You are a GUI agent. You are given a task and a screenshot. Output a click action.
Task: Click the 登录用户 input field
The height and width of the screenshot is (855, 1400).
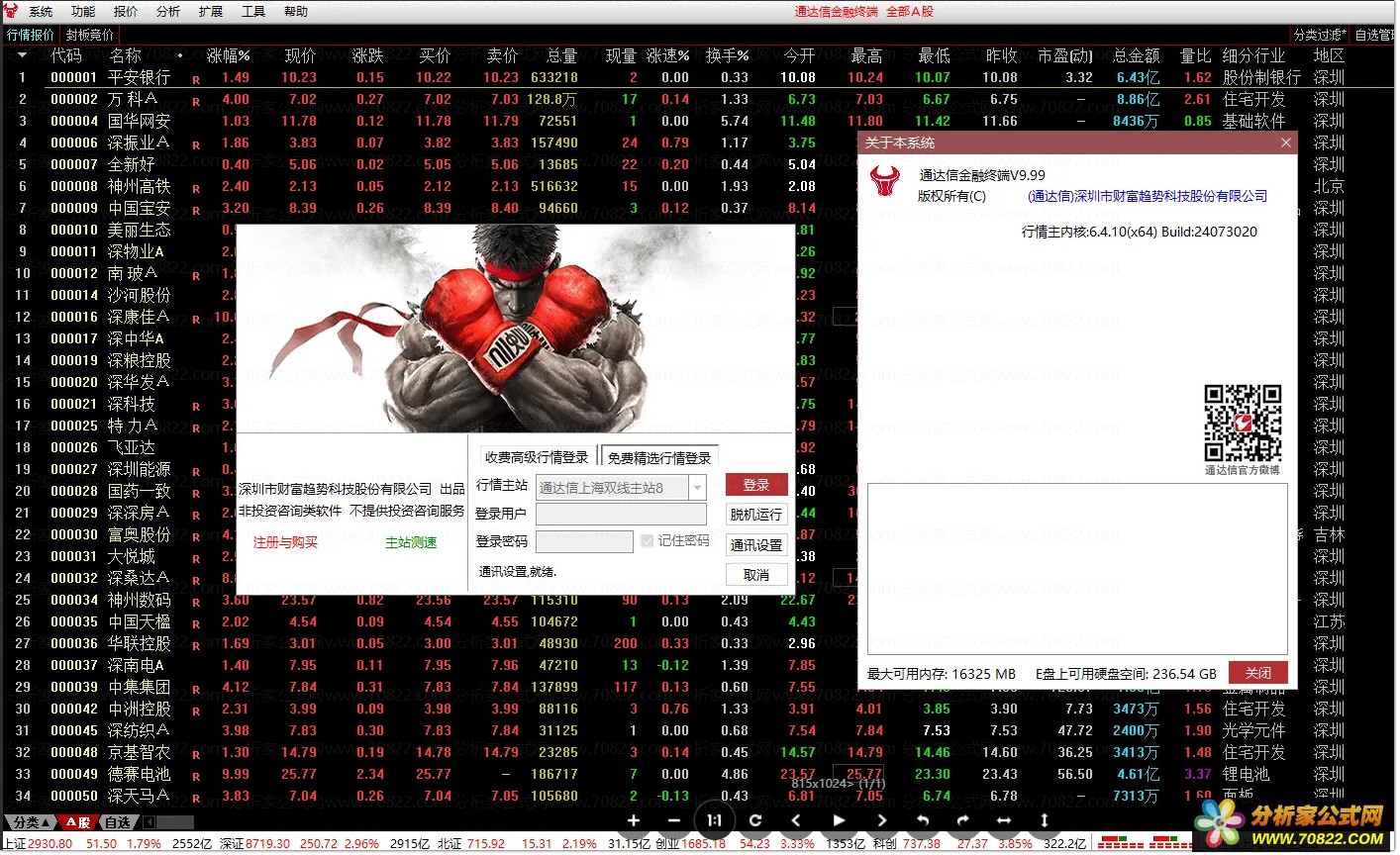[621, 515]
